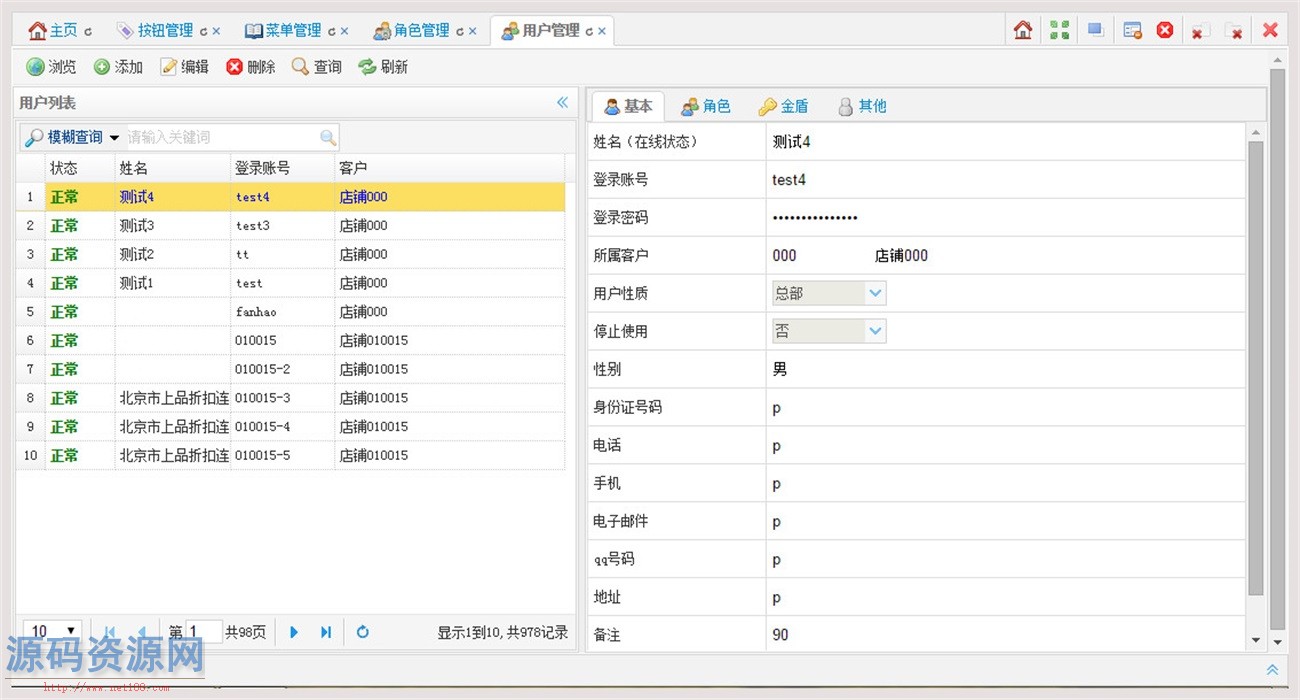Go to next page of user list

294,632
